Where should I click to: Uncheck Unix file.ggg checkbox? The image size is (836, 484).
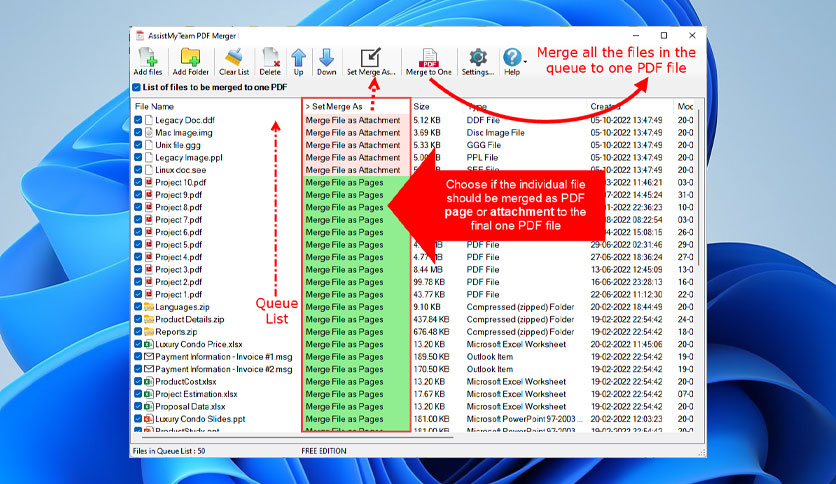pos(138,144)
